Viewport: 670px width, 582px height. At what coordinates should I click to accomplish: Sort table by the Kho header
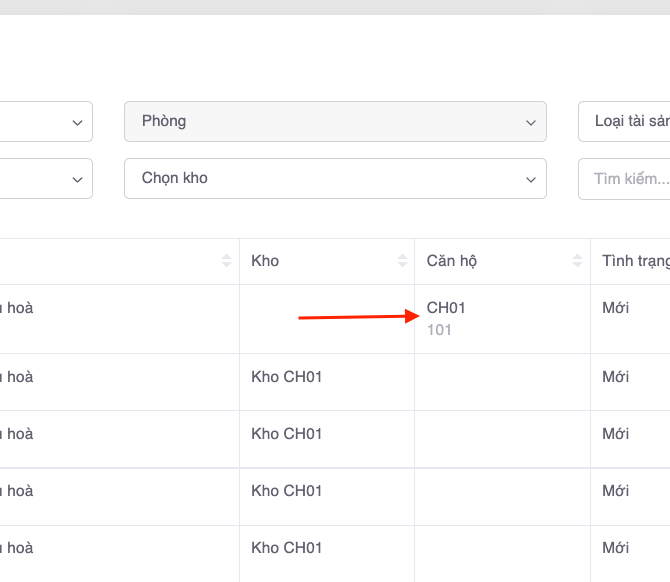(x=266, y=261)
